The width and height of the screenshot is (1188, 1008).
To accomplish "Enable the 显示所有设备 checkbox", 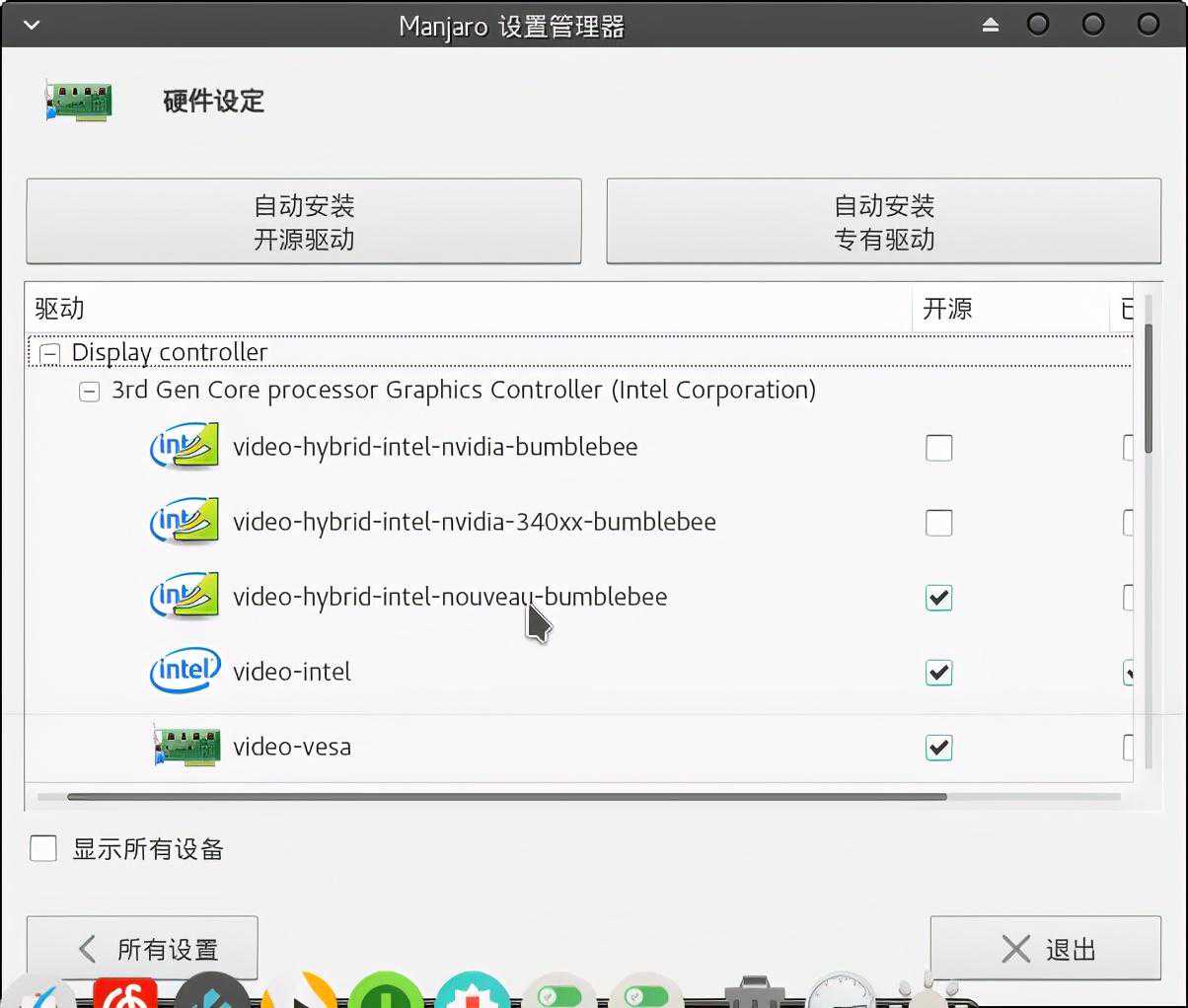I will pyautogui.click(x=43, y=848).
